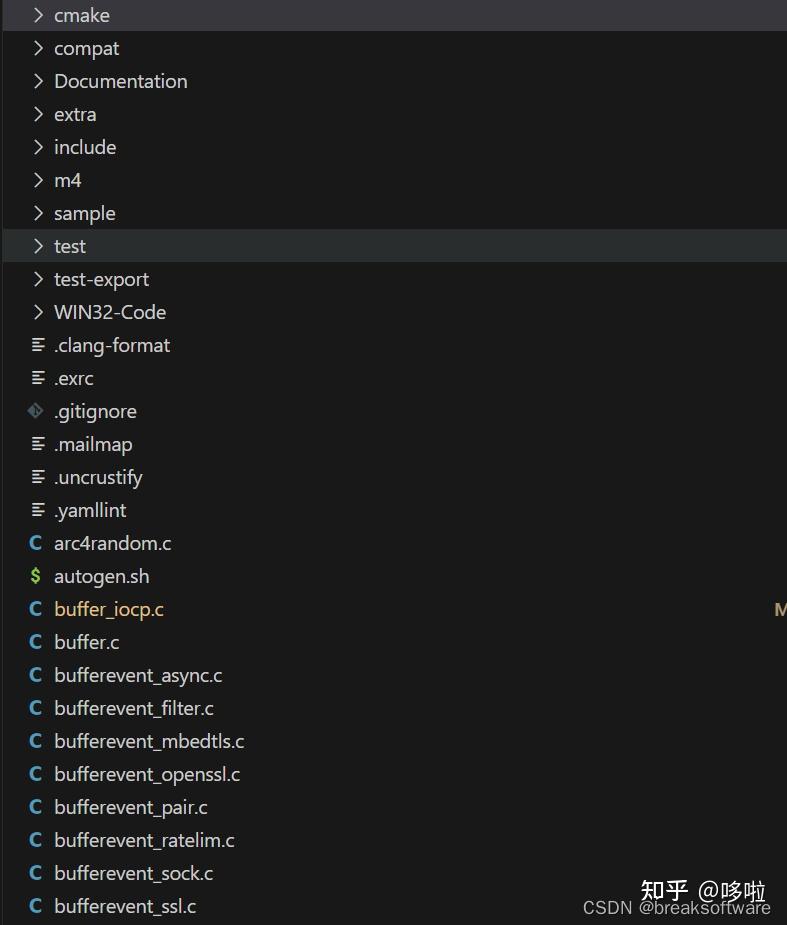787x925 pixels.
Task: Open bufferevent_ssl.c file name
Action: click(x=125, y=907)
